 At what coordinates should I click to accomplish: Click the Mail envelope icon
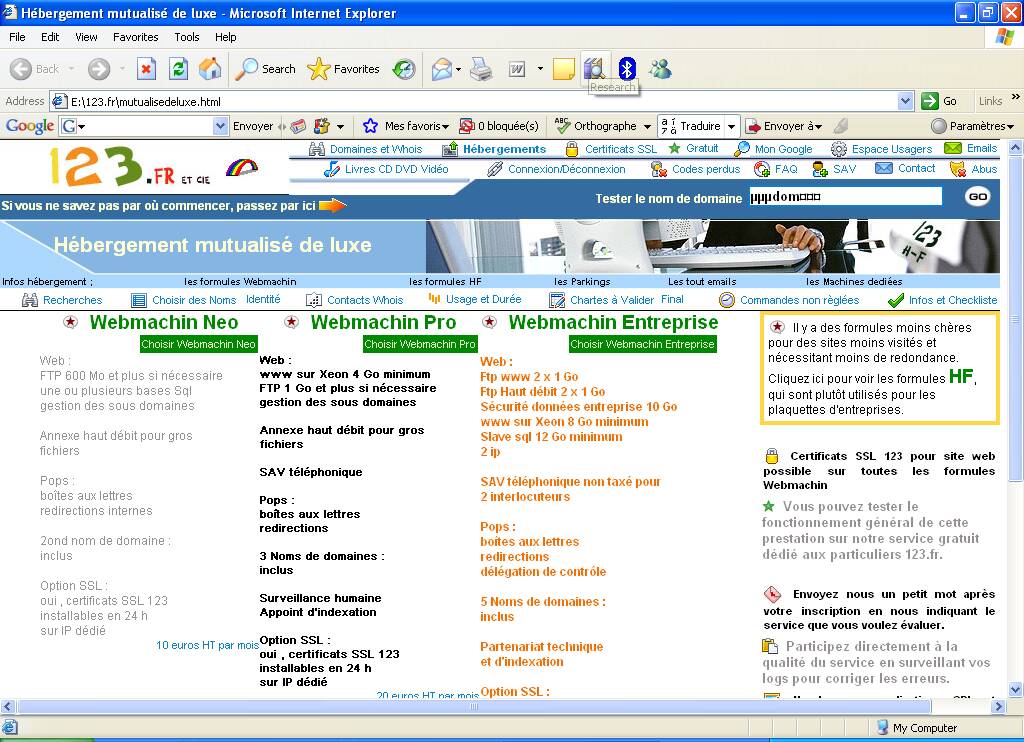click(x=441, y=69)
